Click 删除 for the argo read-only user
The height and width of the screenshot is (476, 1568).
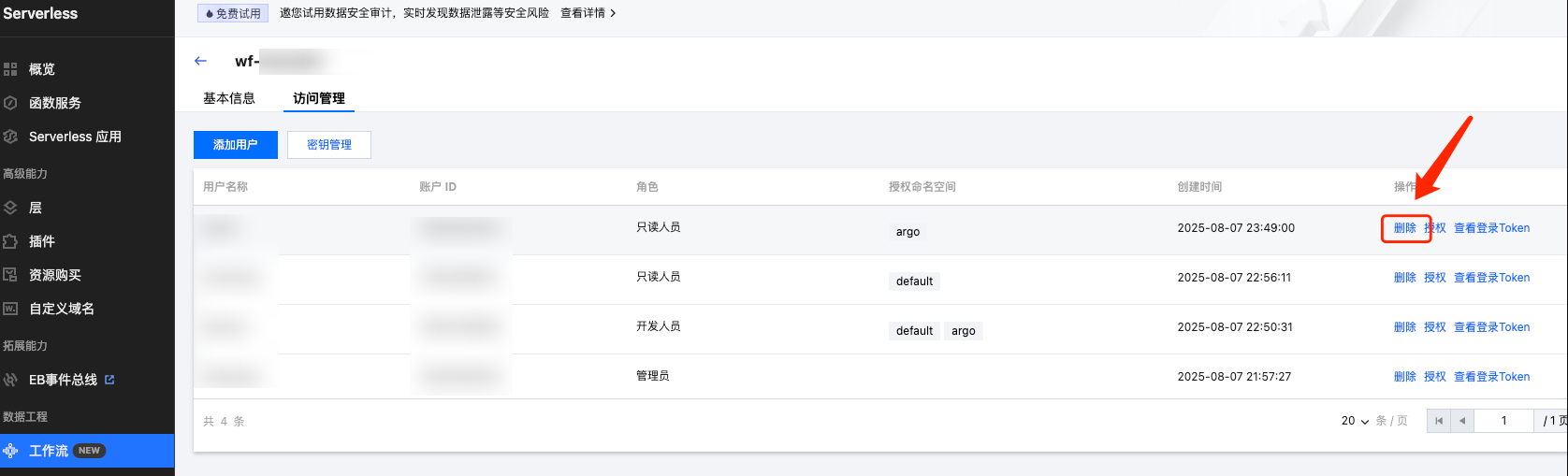[x=1404, y=228]
